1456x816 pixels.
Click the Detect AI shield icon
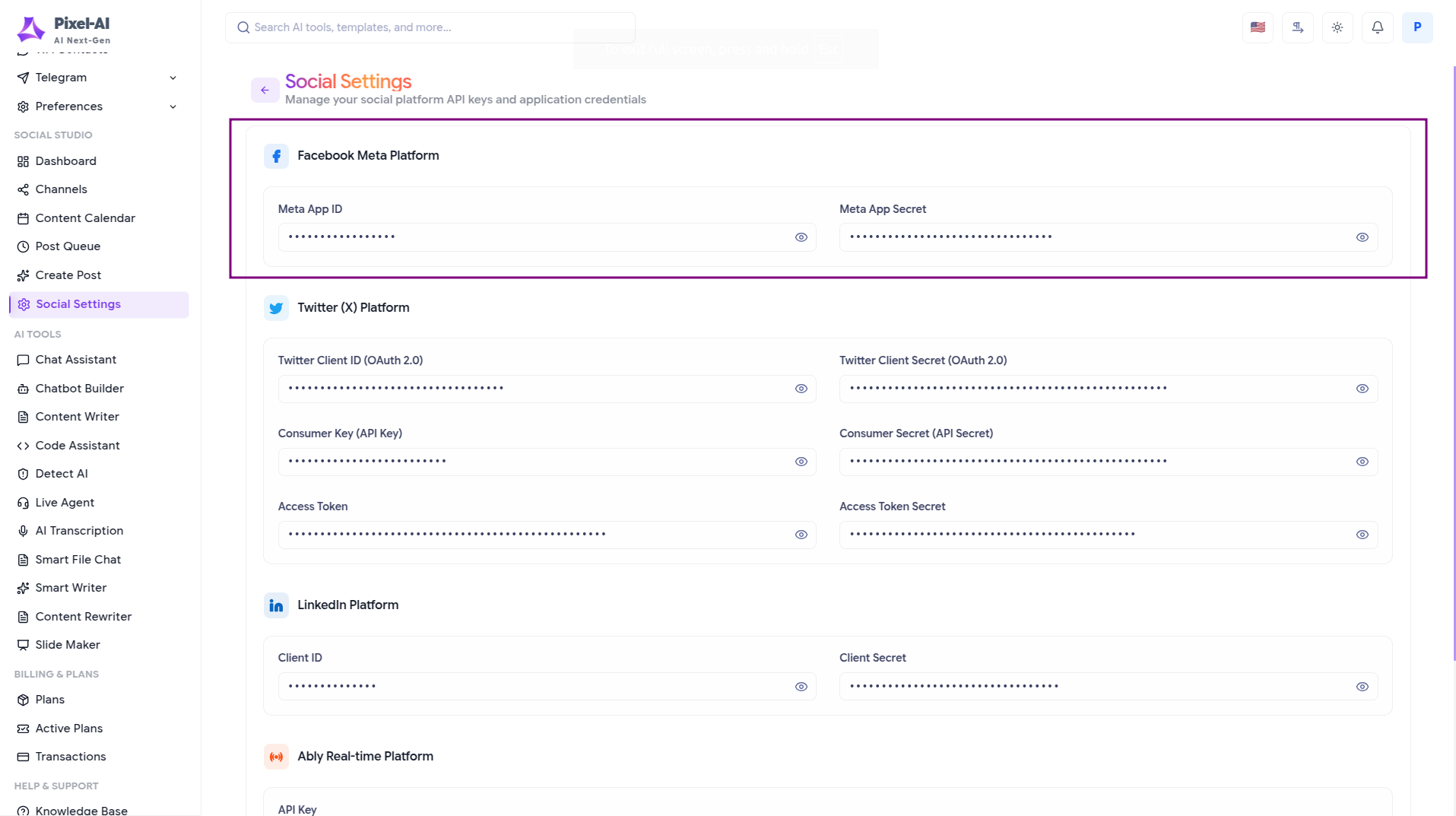pos(24,474)
